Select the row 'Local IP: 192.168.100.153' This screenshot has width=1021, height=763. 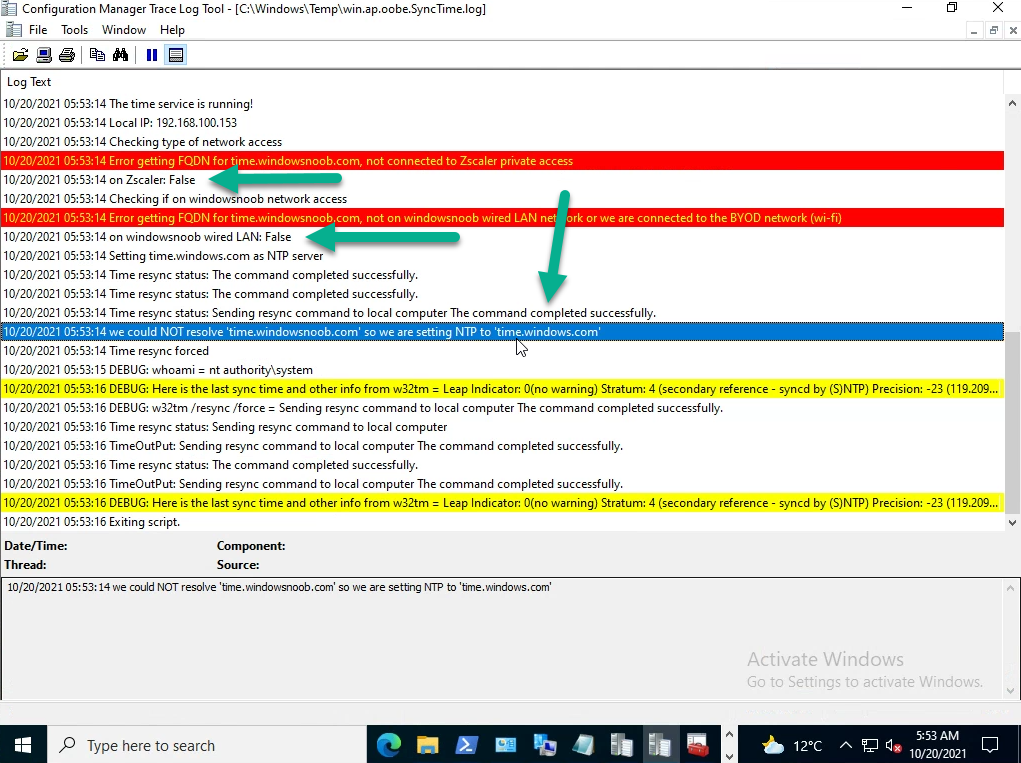pyautogui.click(x=503, y=123)
